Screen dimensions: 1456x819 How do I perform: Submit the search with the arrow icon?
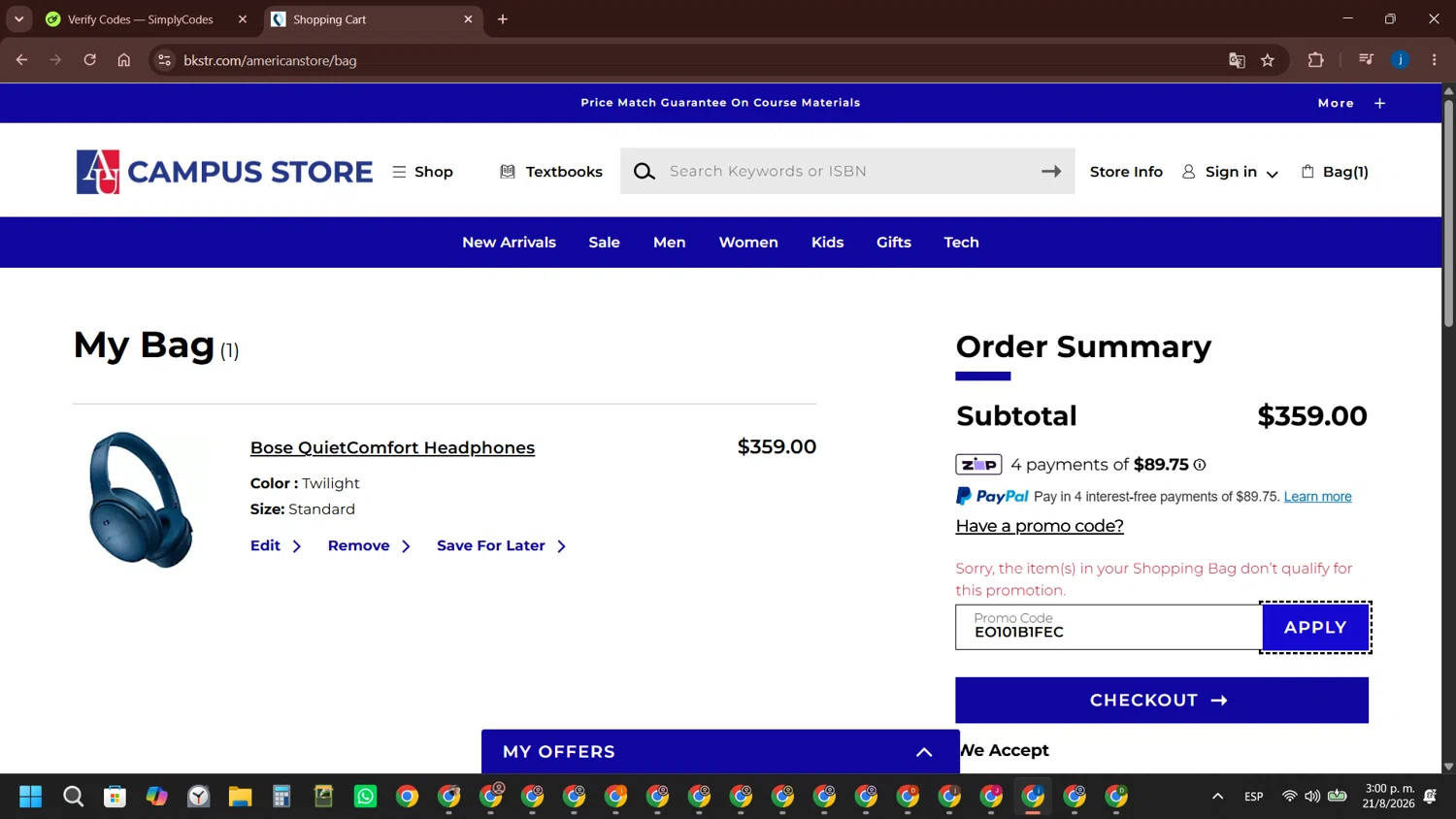point(1051,172)
